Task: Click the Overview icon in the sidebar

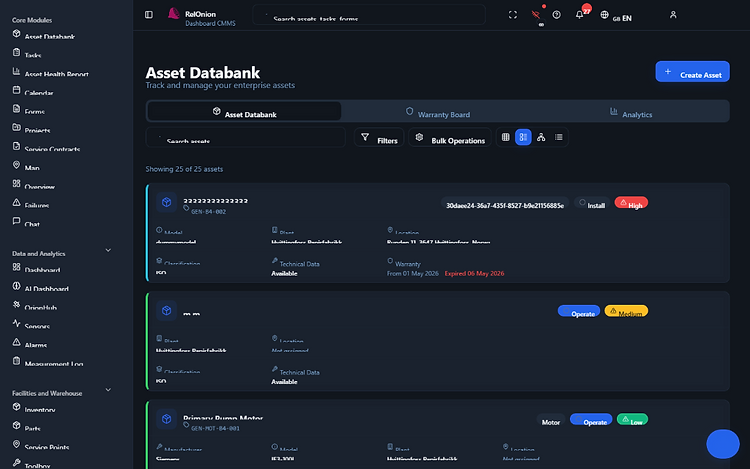Action: coord(16,184)
